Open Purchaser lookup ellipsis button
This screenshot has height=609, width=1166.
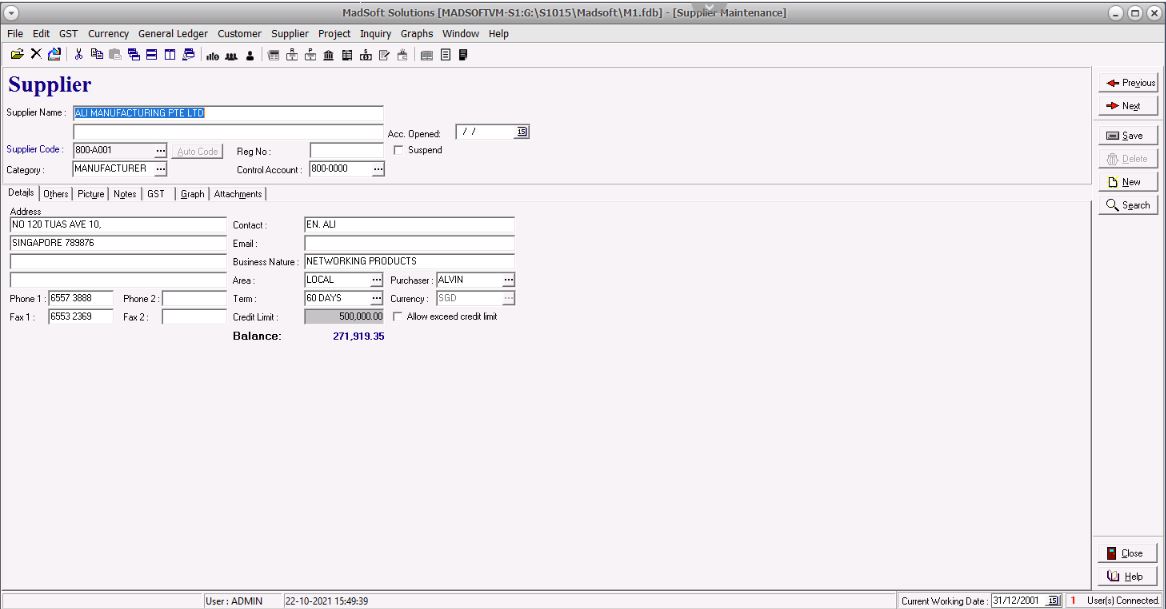click(x=509, y=280)
